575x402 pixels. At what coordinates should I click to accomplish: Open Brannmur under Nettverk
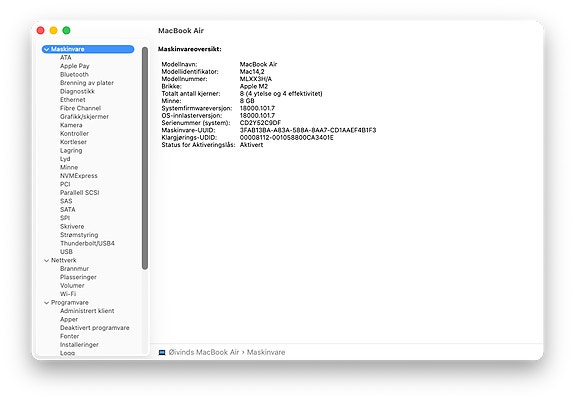tap(74, 268)
